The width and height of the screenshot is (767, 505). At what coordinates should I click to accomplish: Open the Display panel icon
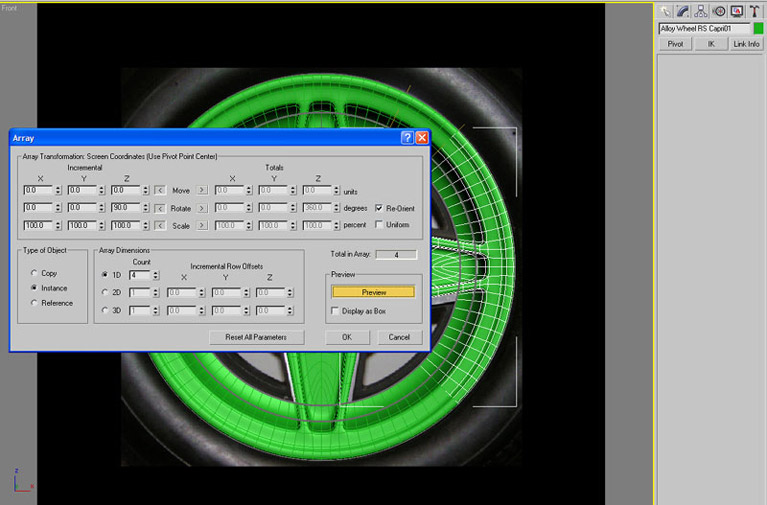(x=736, y=11)
